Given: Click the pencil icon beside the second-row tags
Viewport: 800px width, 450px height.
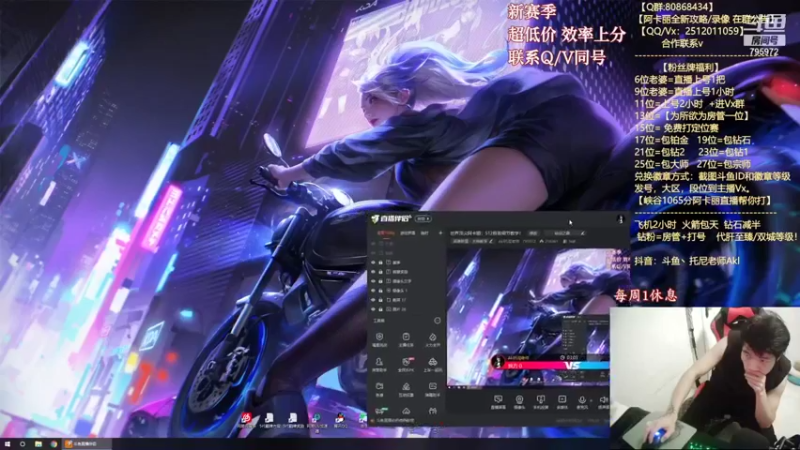Looking at the screenshot, I should 491,241.
